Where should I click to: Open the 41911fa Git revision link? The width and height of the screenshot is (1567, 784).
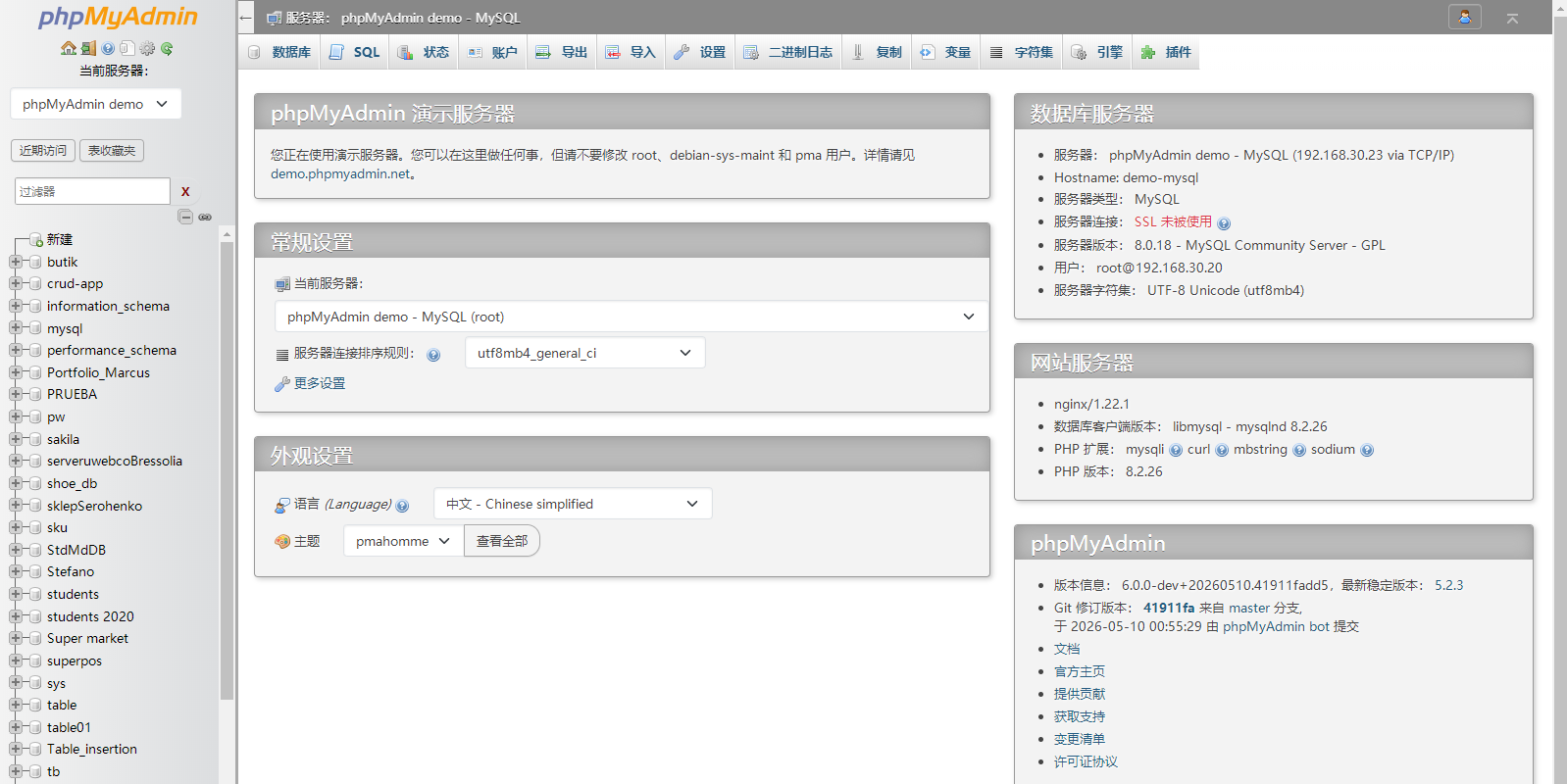click(x=1169, y=608)
